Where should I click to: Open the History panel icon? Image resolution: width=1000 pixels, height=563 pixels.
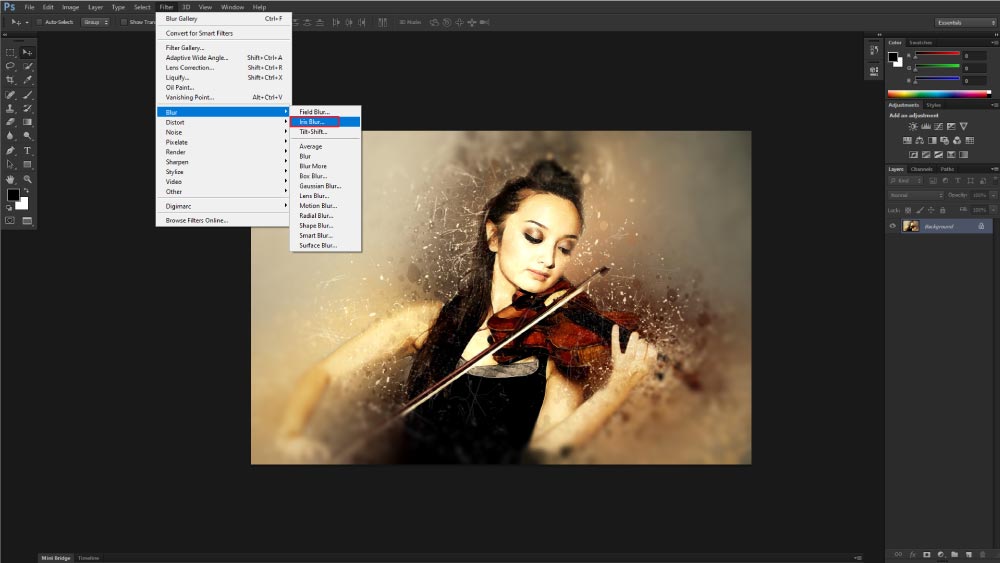(x=874, y=50)
